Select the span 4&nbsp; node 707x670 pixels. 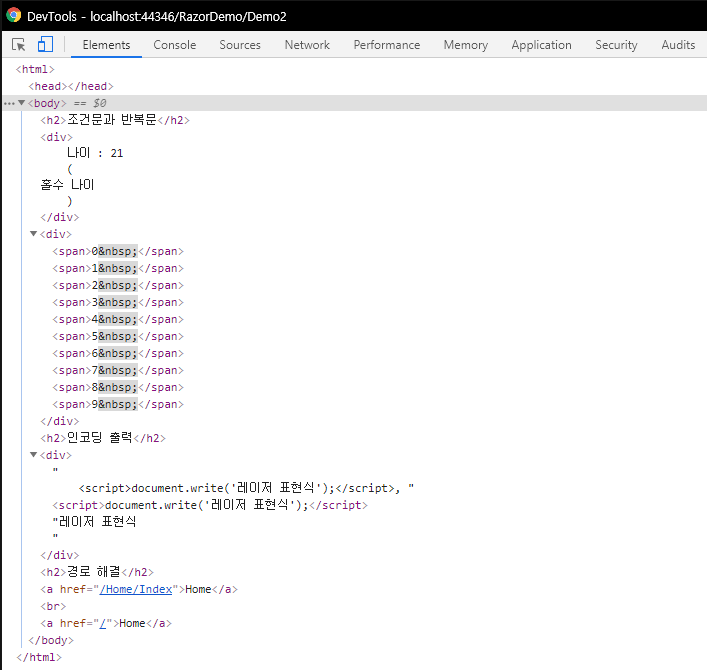tap(118, 319)
